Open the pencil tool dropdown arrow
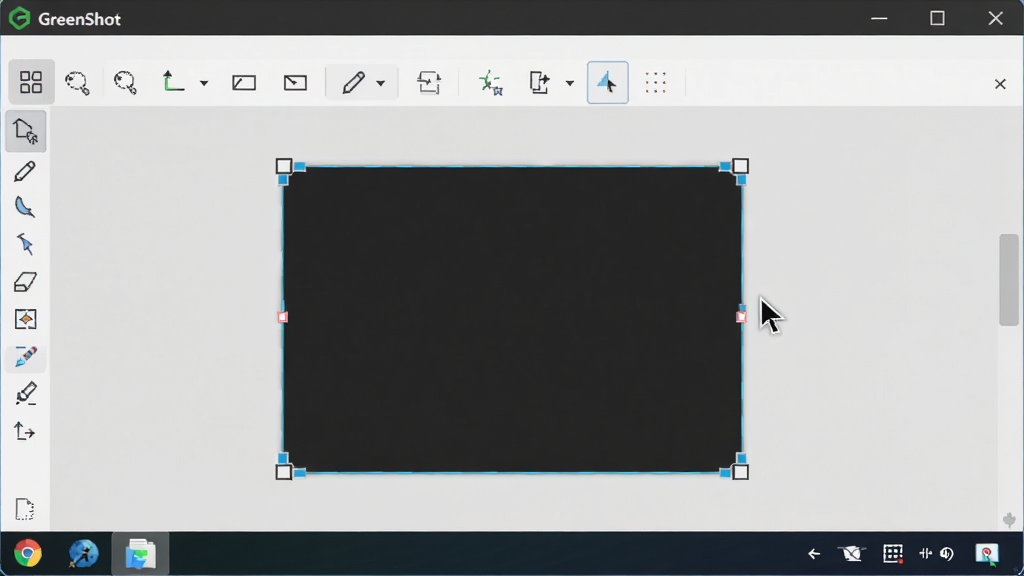The width and height of the screenshot is (1024, 576). [x=381, y=84]
